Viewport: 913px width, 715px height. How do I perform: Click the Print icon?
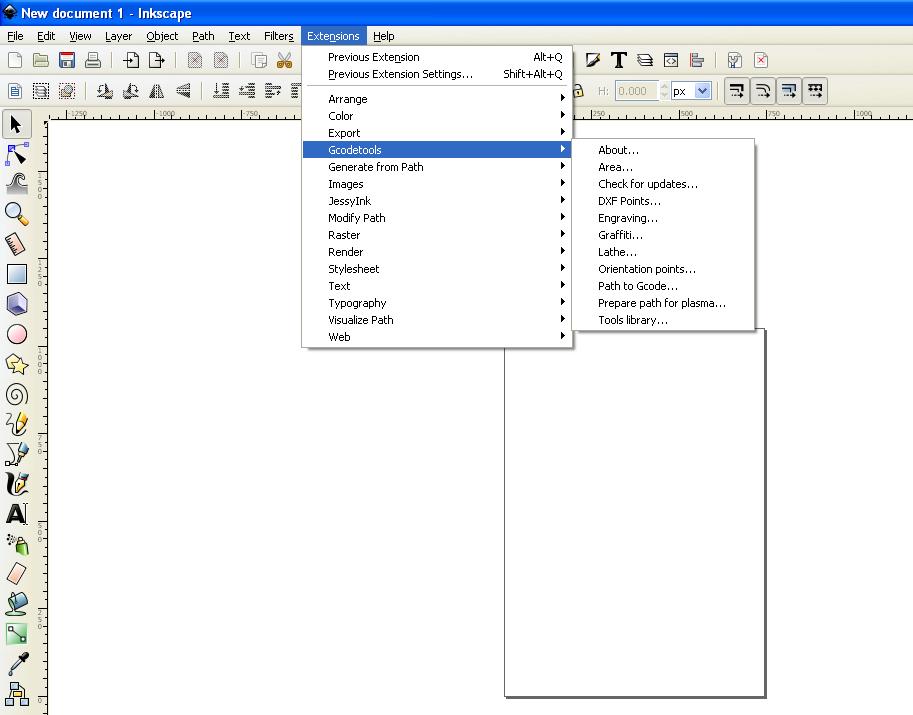93,60
